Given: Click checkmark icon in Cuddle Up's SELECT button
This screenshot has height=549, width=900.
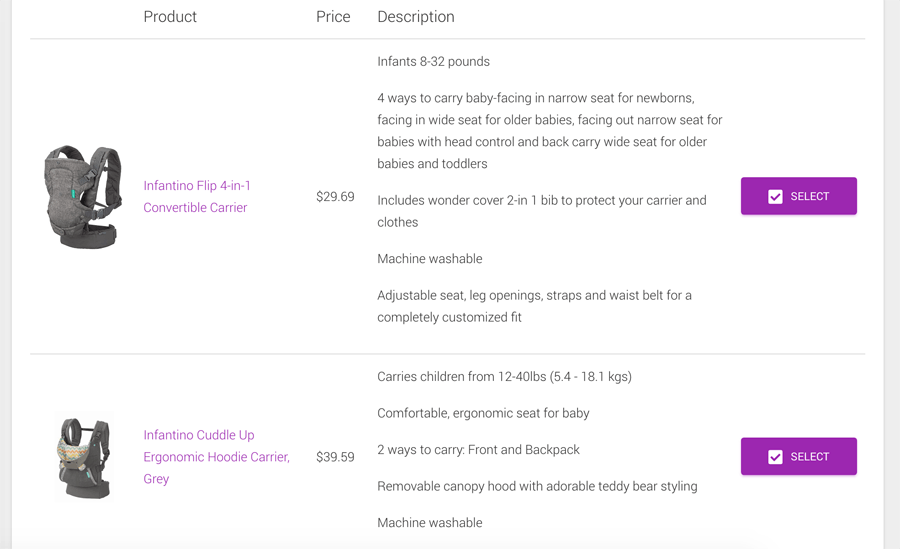Looking at the screenshot, I should 775,457.
